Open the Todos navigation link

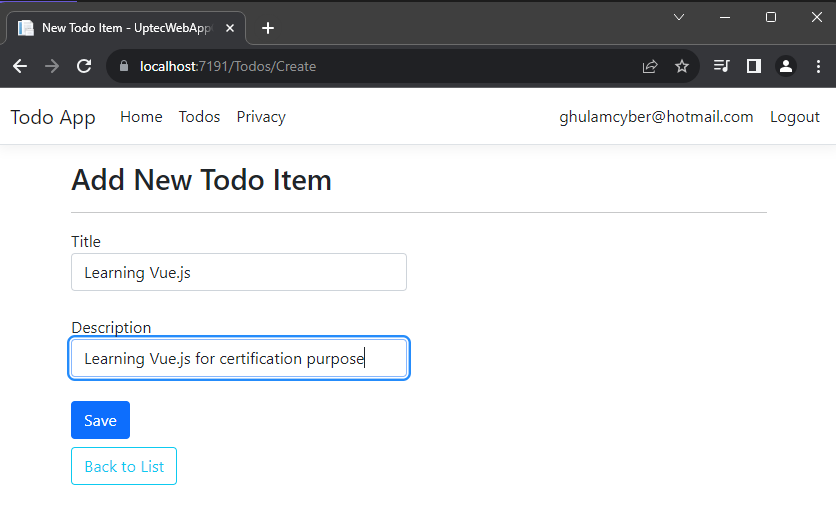199,117
